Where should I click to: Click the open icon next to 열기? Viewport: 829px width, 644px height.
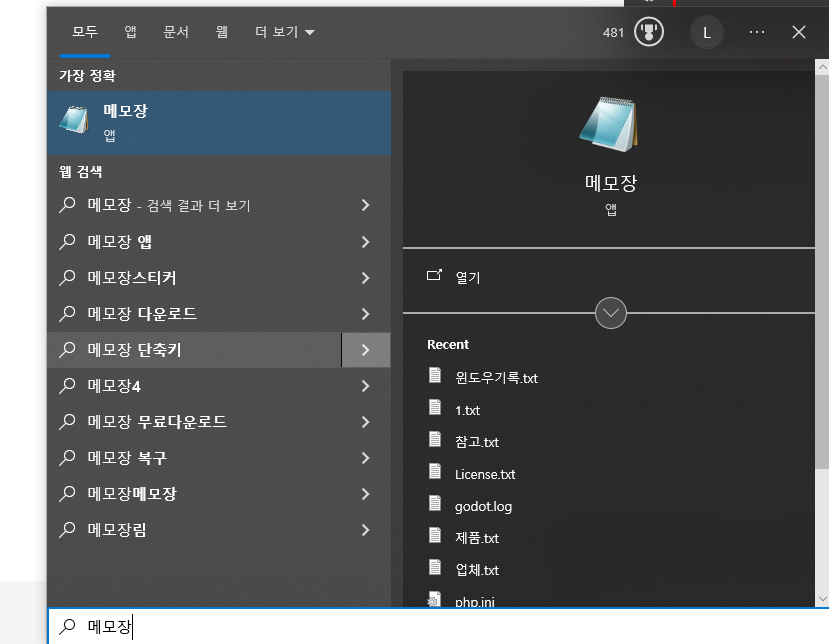pyautogui.click(x=434, y=275)
